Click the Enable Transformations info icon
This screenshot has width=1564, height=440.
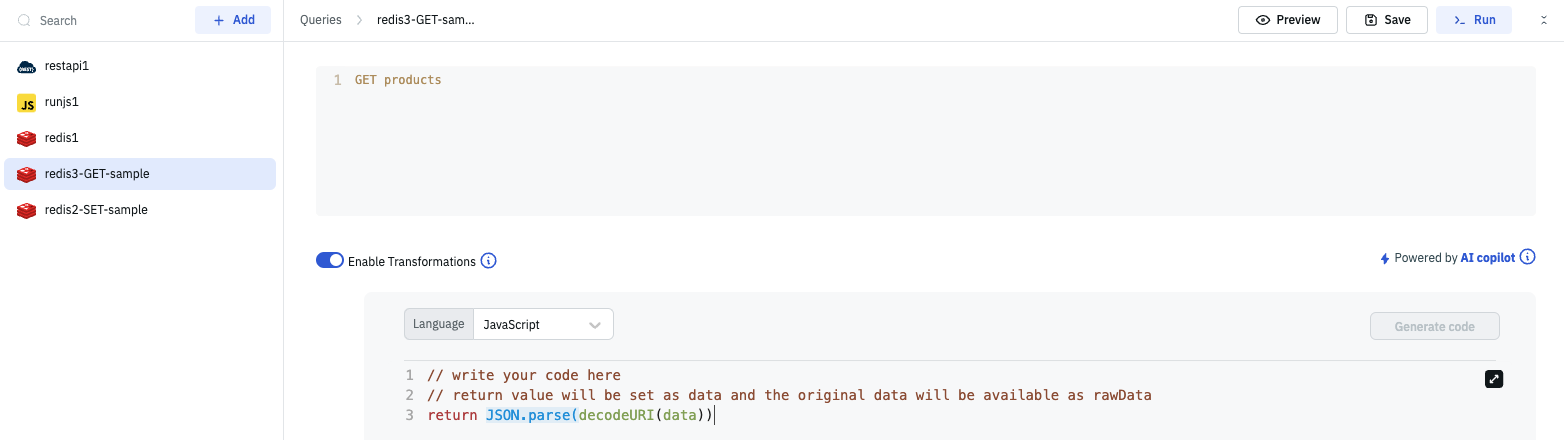489,261
